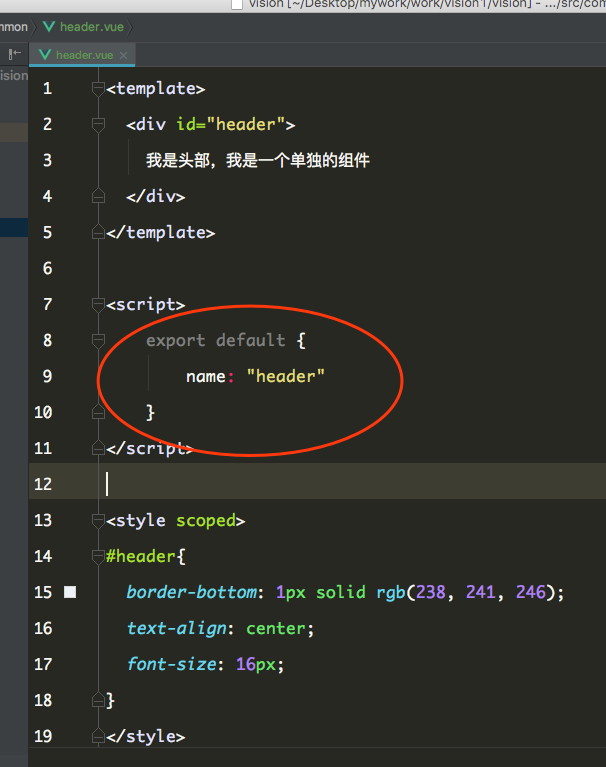606x767 pixels.
Task: Toggle fold end marker on line 10
Action: pyautogui.click(x=98, y=413)
